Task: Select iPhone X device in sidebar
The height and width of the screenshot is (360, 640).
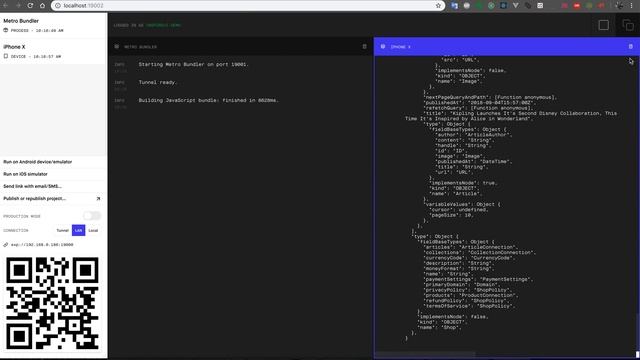Action: click(x=53, y=51)
